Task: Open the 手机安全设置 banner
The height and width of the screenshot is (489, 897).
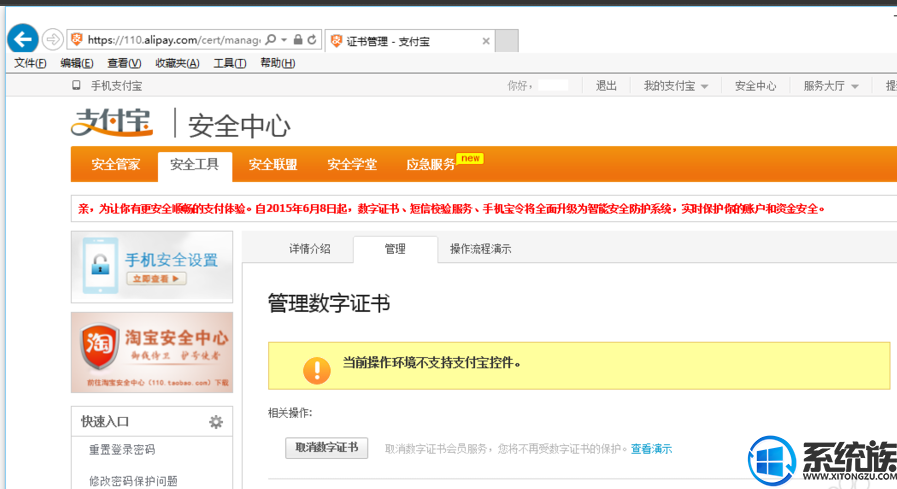Action: tap(152, 267)
